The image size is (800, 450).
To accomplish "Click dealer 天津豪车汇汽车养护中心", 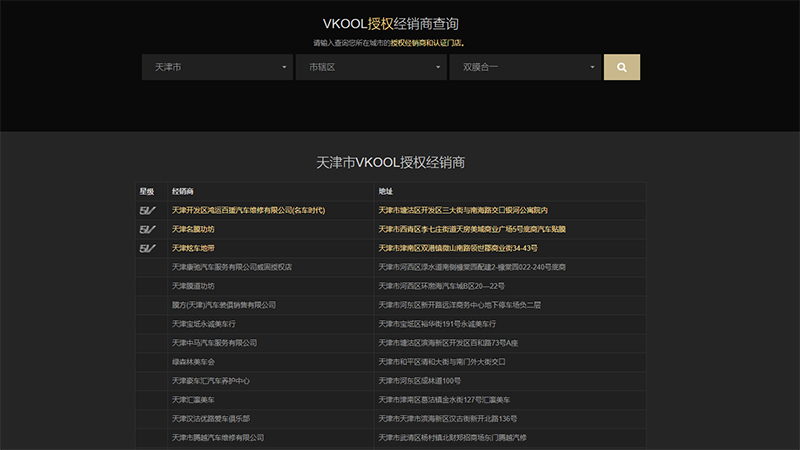I will point(210,381).
